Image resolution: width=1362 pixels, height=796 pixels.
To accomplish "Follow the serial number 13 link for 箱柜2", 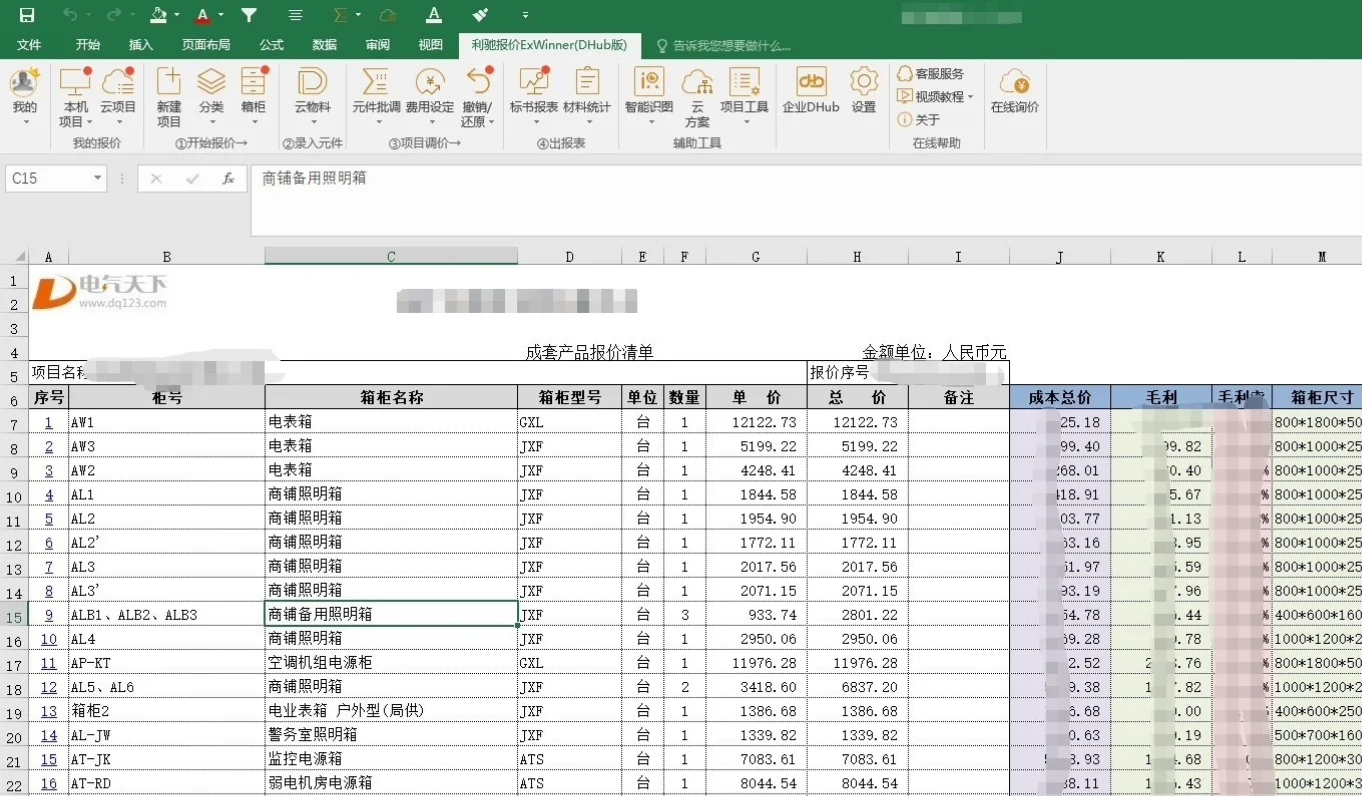I will click(49, 711).
